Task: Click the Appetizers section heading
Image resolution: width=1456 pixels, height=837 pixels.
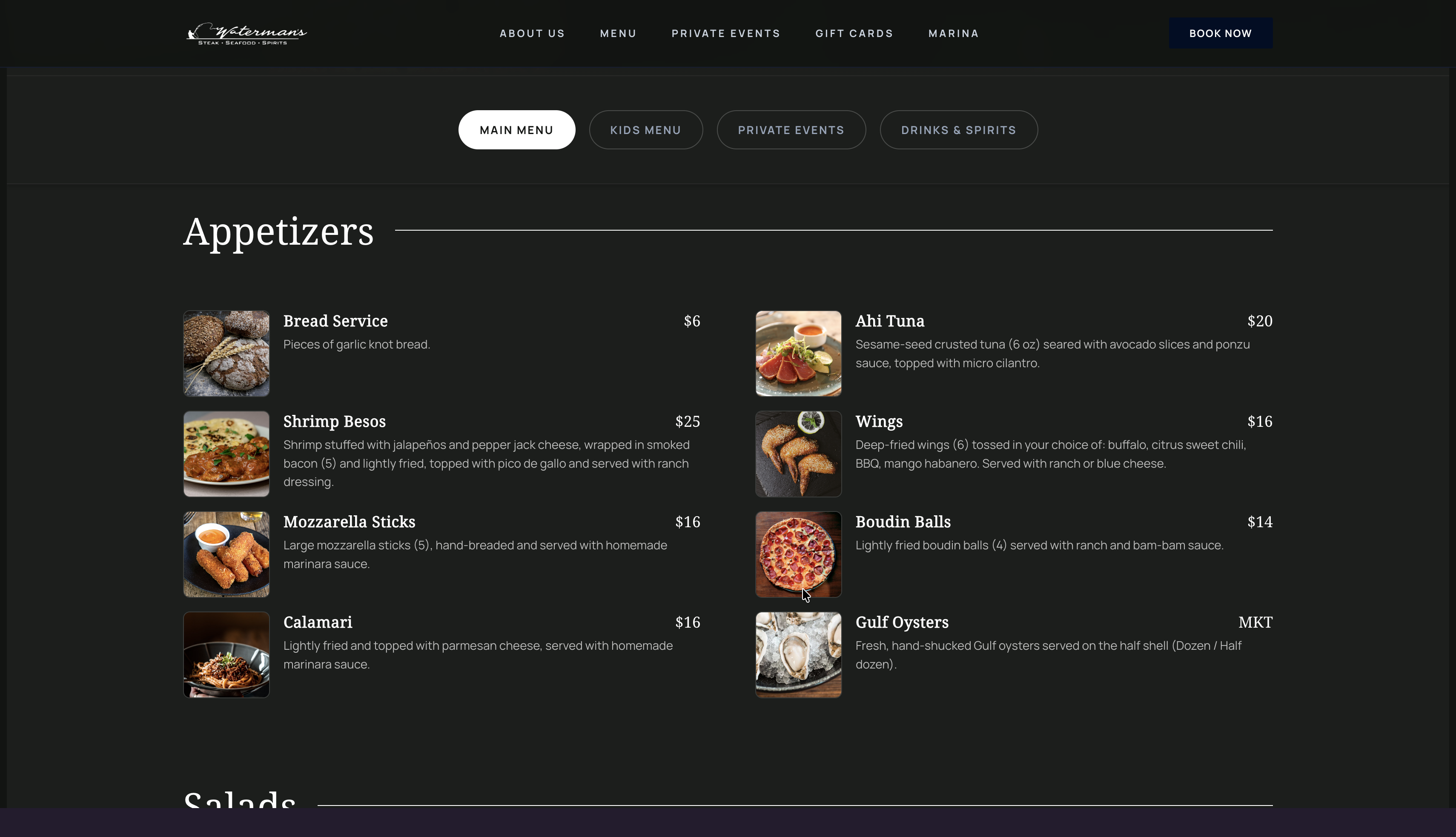Action: (x=278, y=232)
